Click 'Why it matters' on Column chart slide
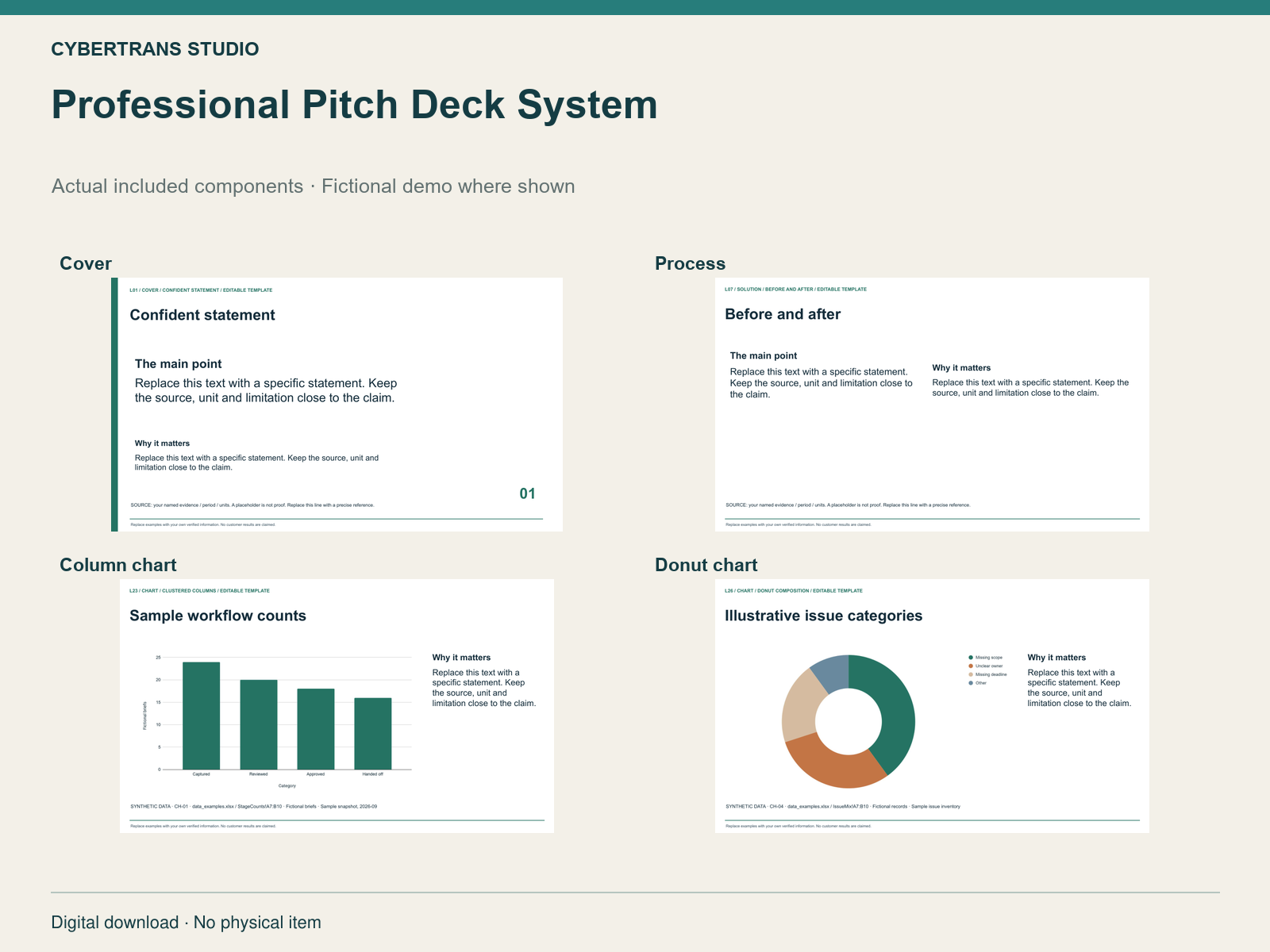The height and width of the screenshot is (952, 1270). [461, 658]
